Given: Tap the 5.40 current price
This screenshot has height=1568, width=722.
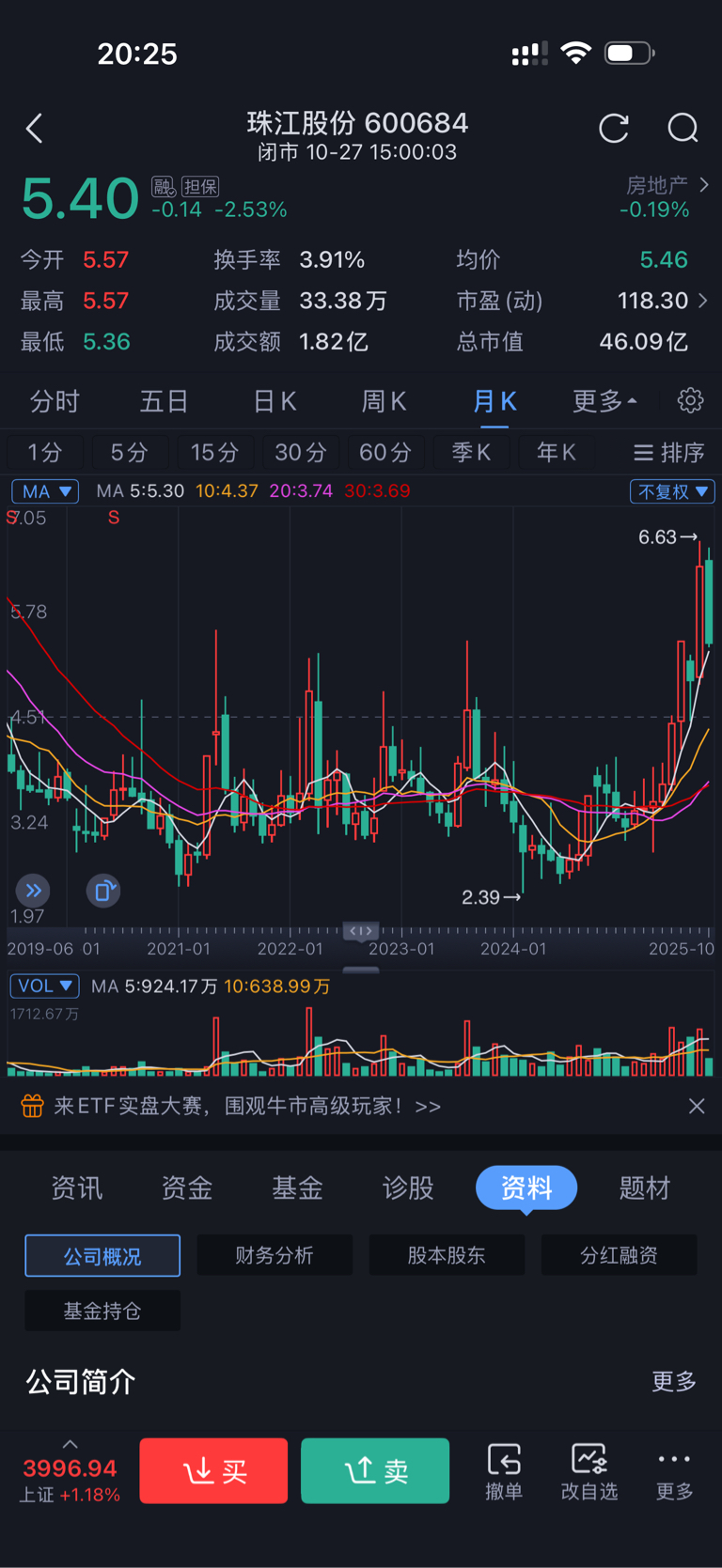Looking at the screenshot, I should point(80,198).
